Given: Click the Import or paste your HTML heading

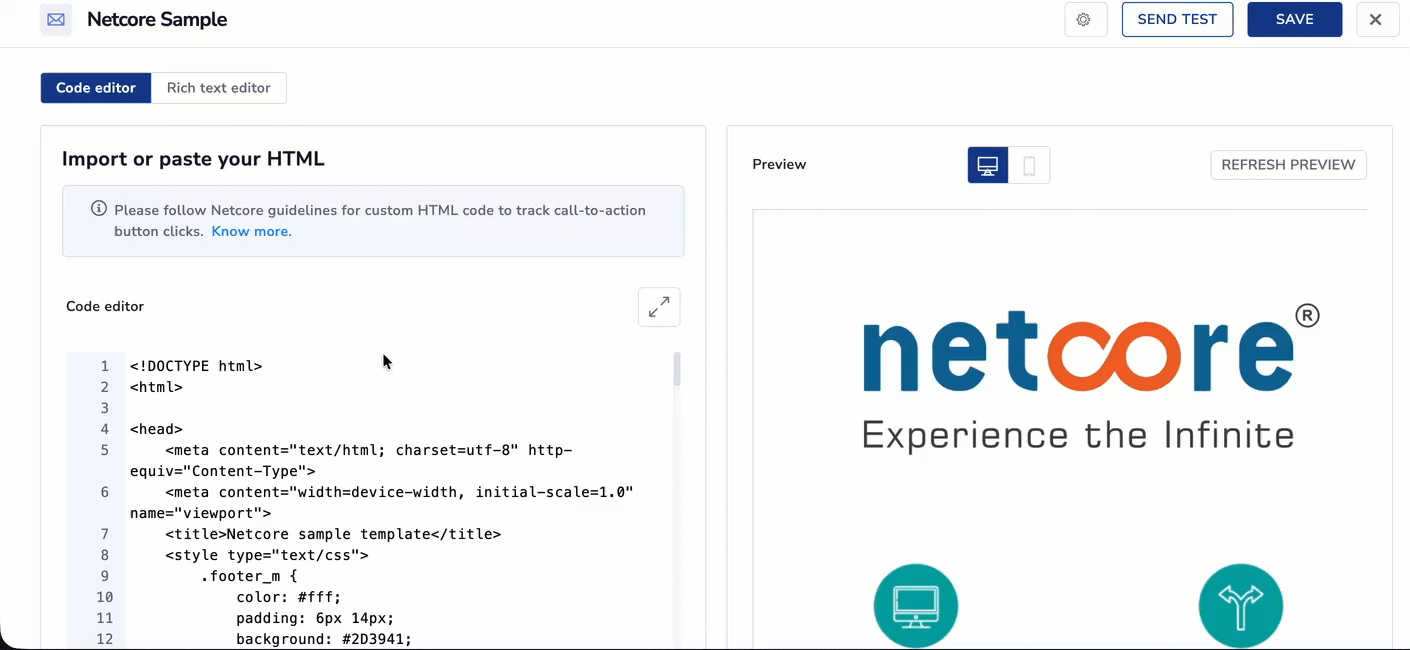Looking at the screenshot, I should pyautogui.click(x=193, y=159).
